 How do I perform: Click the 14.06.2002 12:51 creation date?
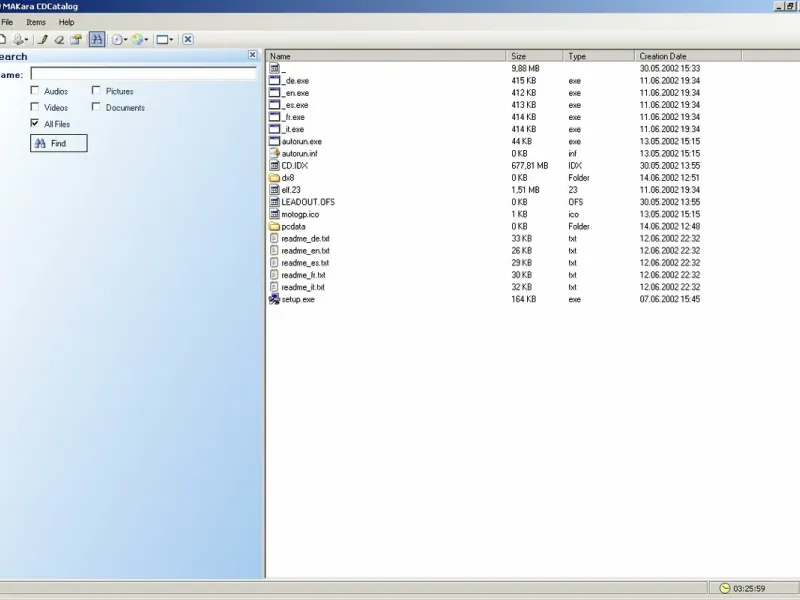coord(669,178)
